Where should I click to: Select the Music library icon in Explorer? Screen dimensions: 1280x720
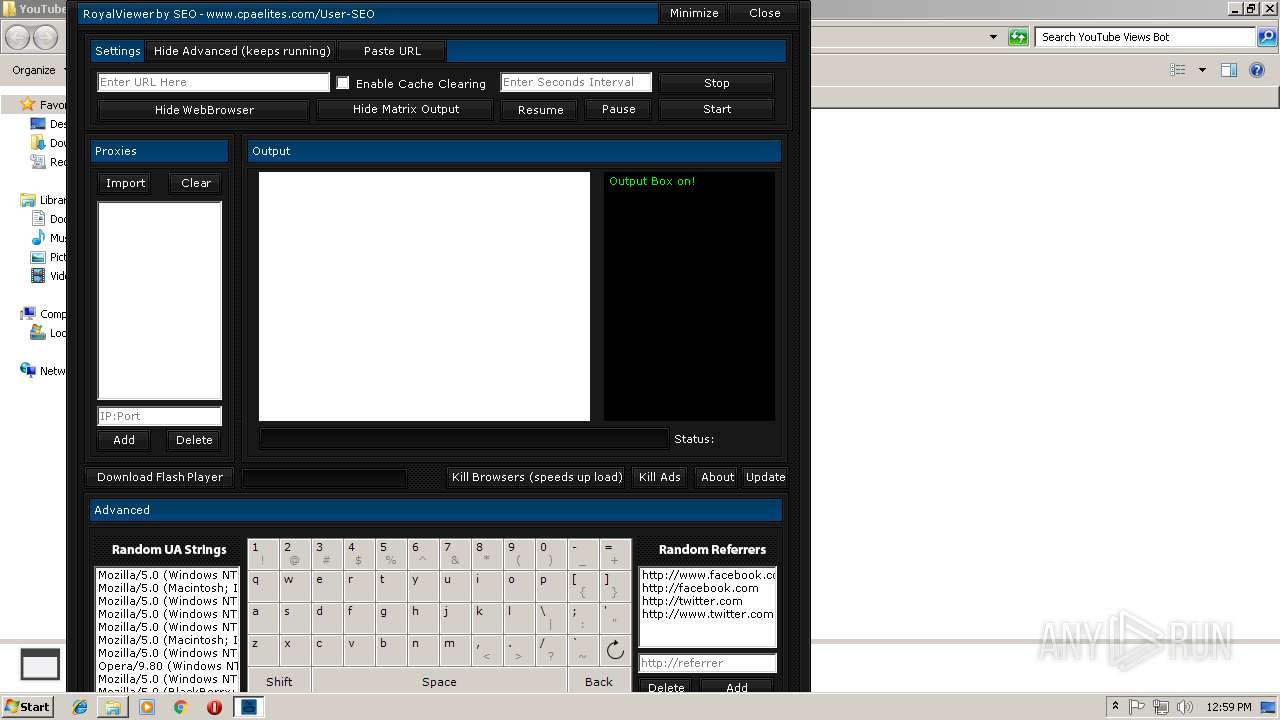coord(38,238)
